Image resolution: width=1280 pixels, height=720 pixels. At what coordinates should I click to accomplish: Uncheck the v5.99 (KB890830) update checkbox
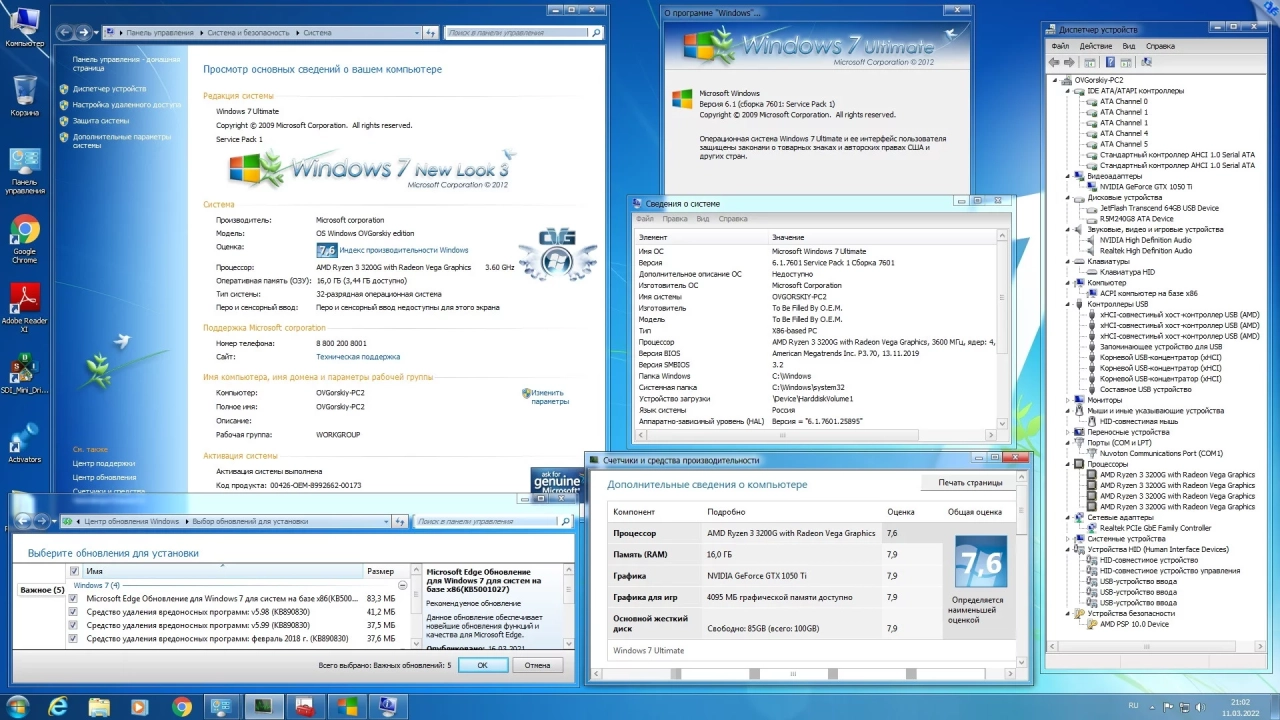click(x=74, y=625)
